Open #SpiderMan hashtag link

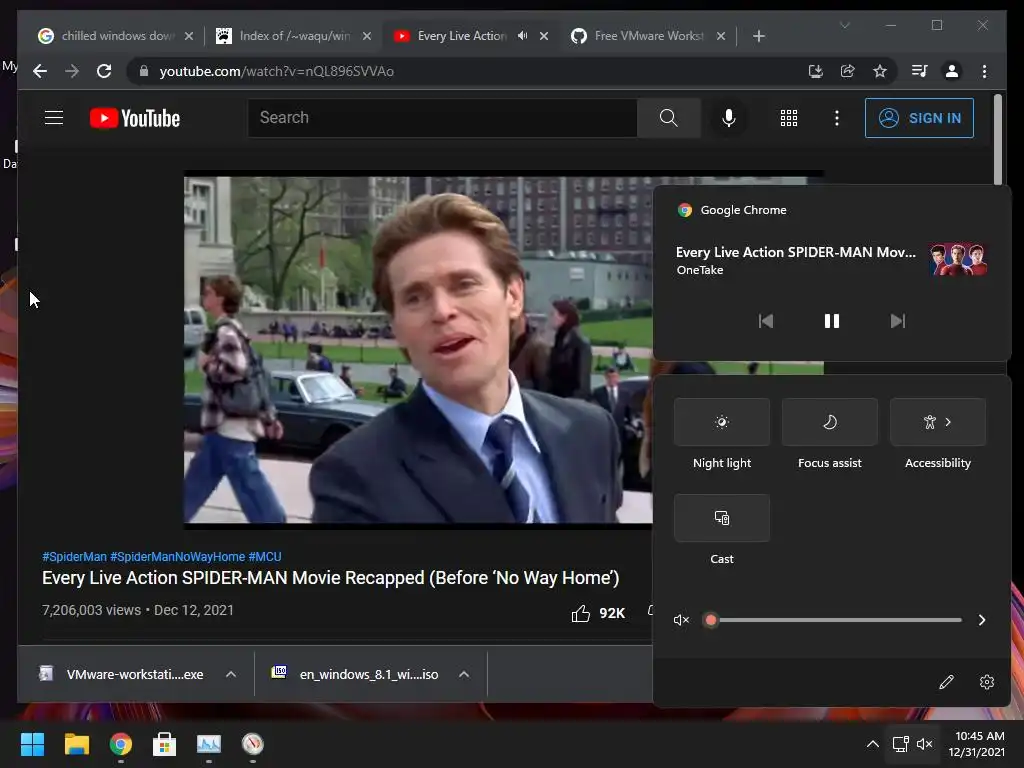point(74,556)
